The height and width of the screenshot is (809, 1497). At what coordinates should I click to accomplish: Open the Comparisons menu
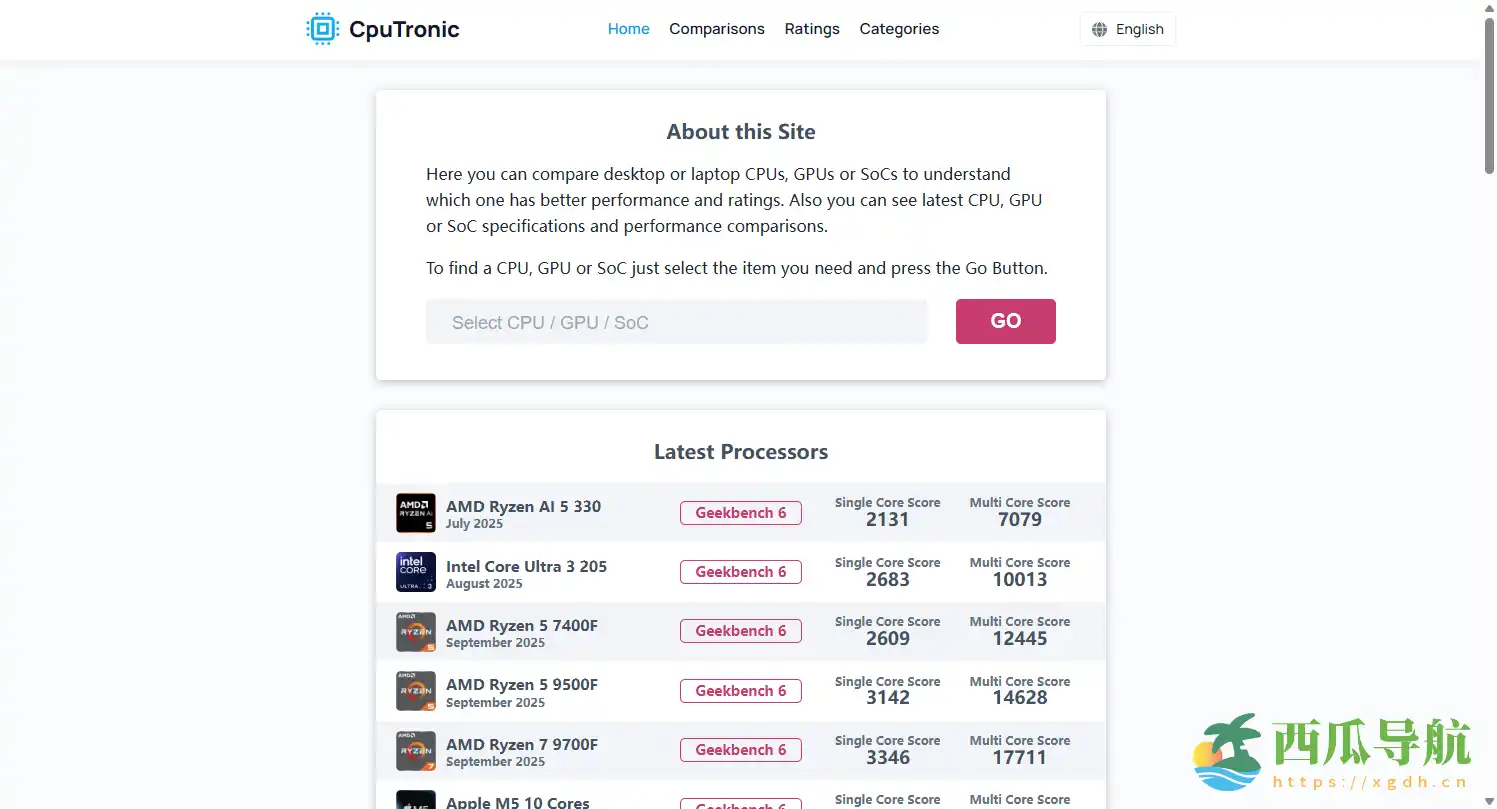coord(716,29)
